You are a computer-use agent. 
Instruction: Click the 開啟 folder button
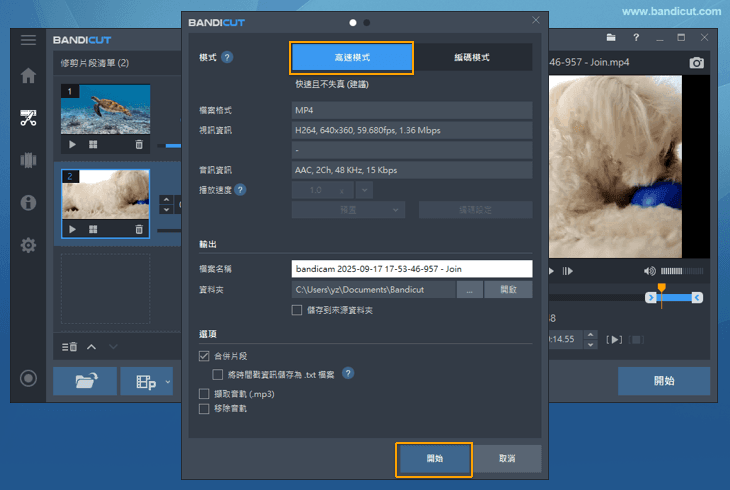508,290
